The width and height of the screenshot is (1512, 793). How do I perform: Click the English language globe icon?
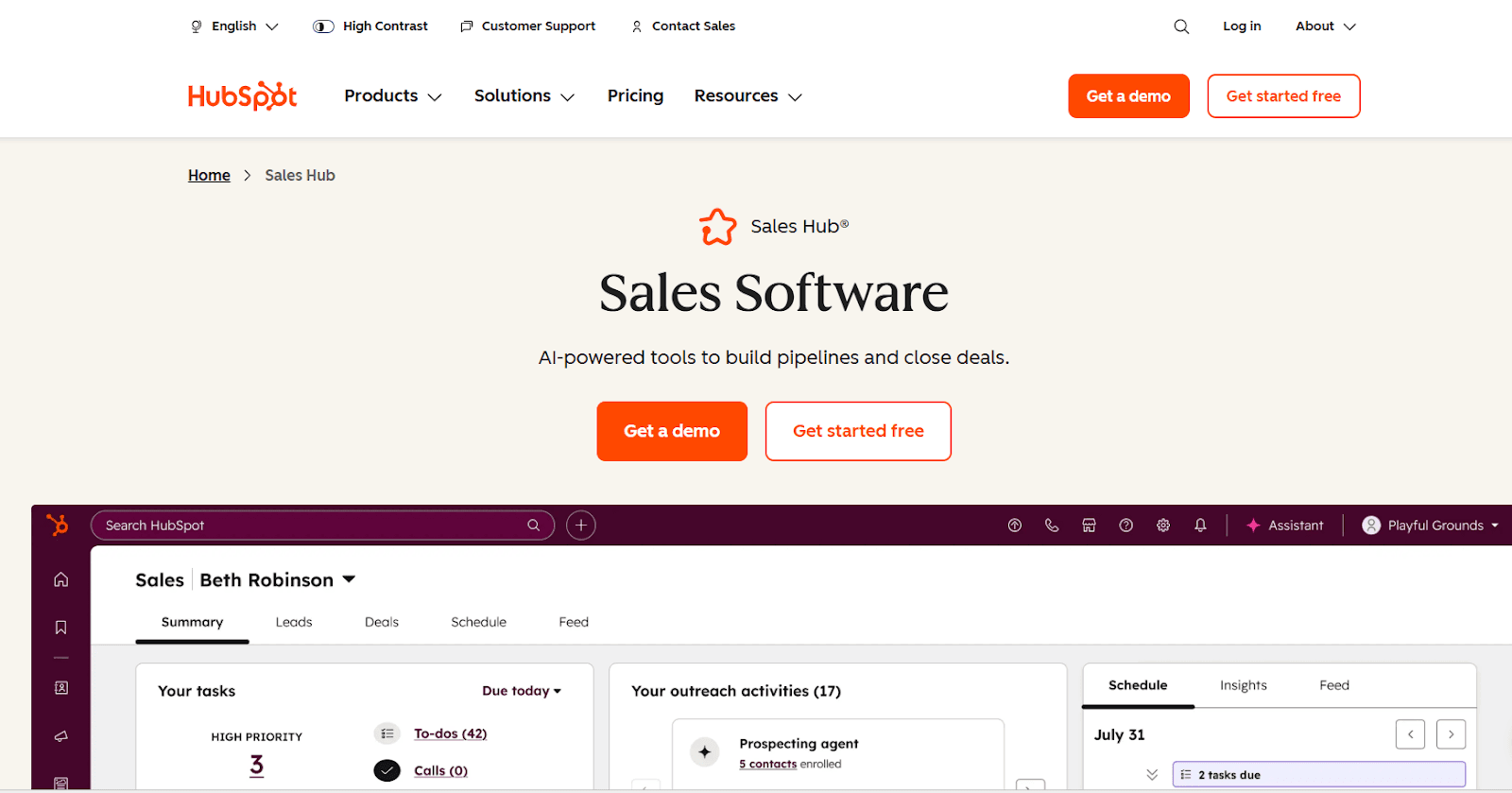pyautogui.click(x=197, y=26)
